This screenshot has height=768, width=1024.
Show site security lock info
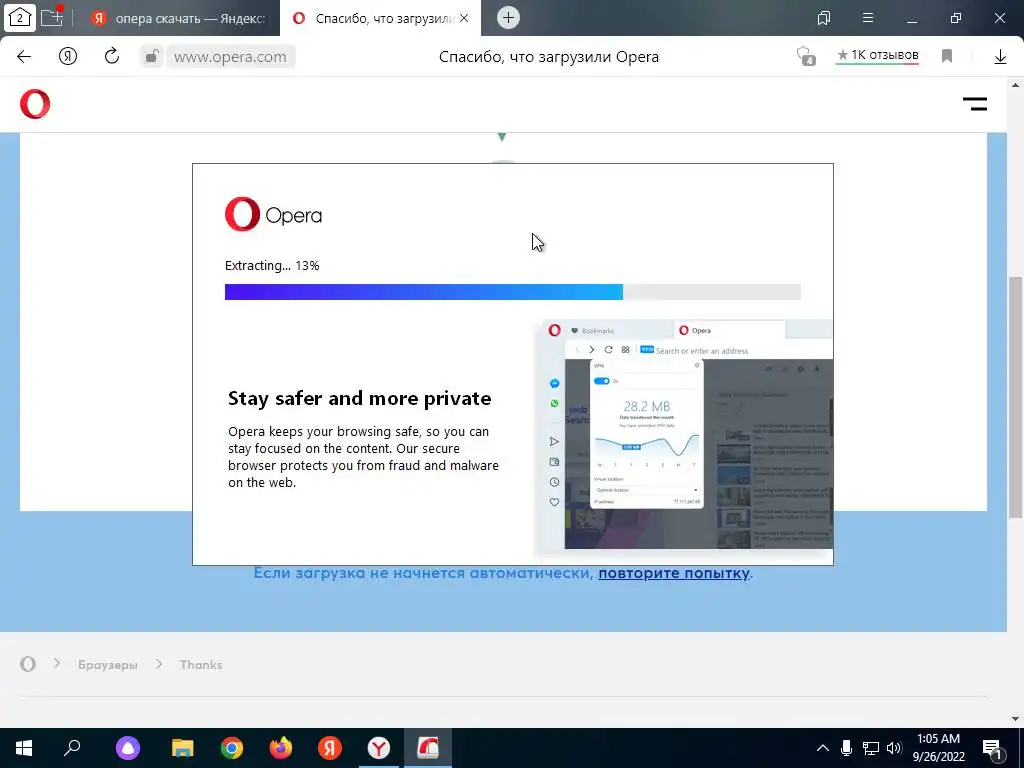[152, 57]
